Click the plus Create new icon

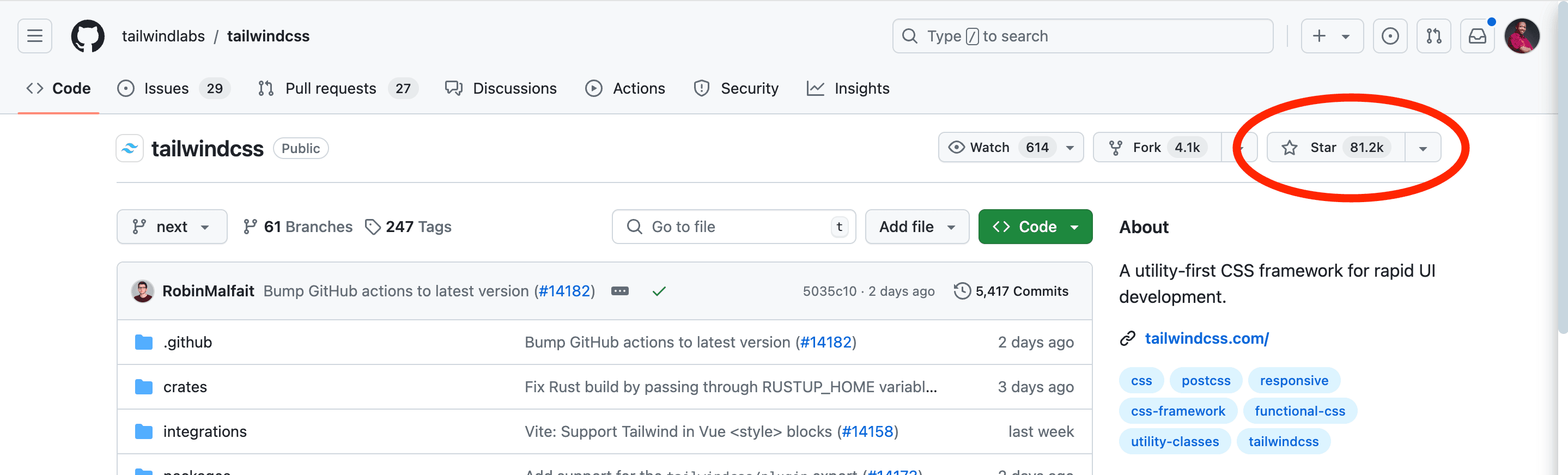(1318, 36)
